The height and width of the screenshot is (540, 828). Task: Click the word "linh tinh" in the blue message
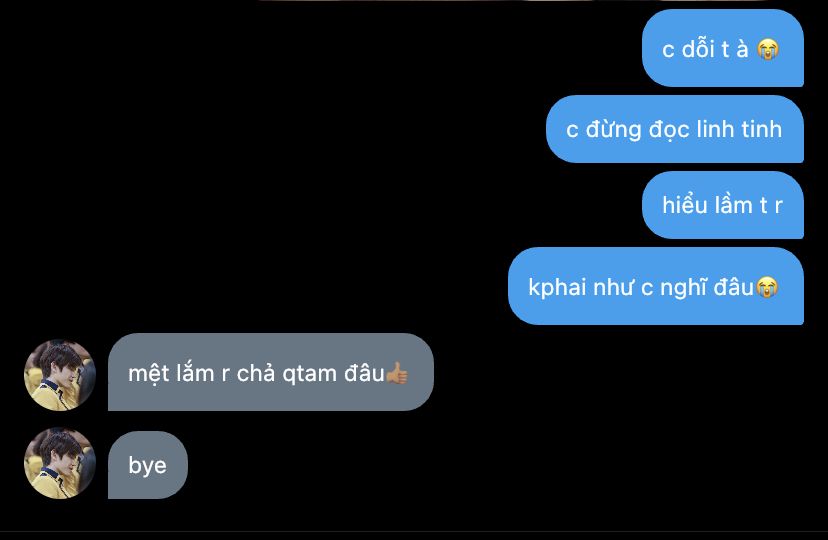coord(739,129)
